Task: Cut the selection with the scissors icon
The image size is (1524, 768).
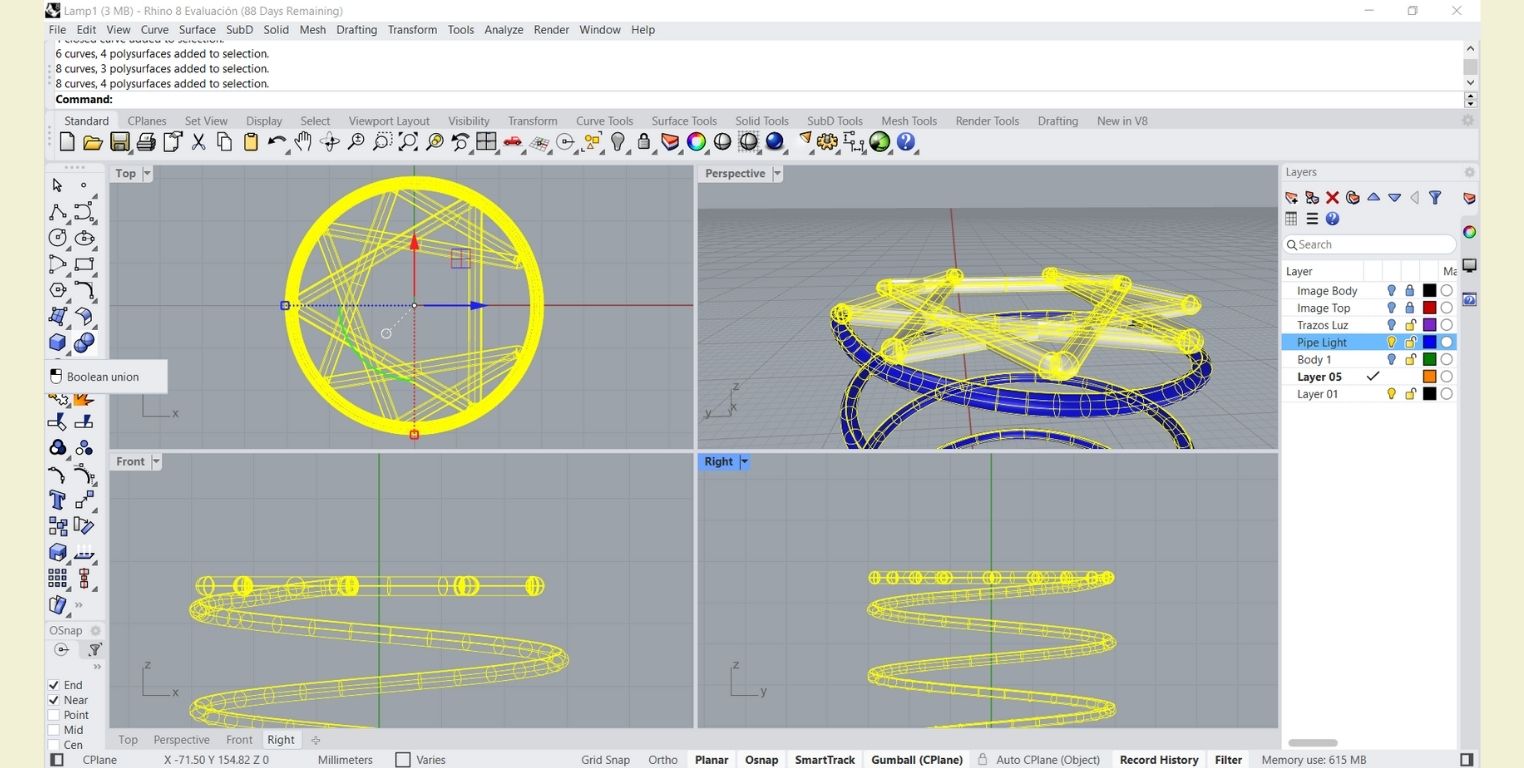Action: point(198,142)
